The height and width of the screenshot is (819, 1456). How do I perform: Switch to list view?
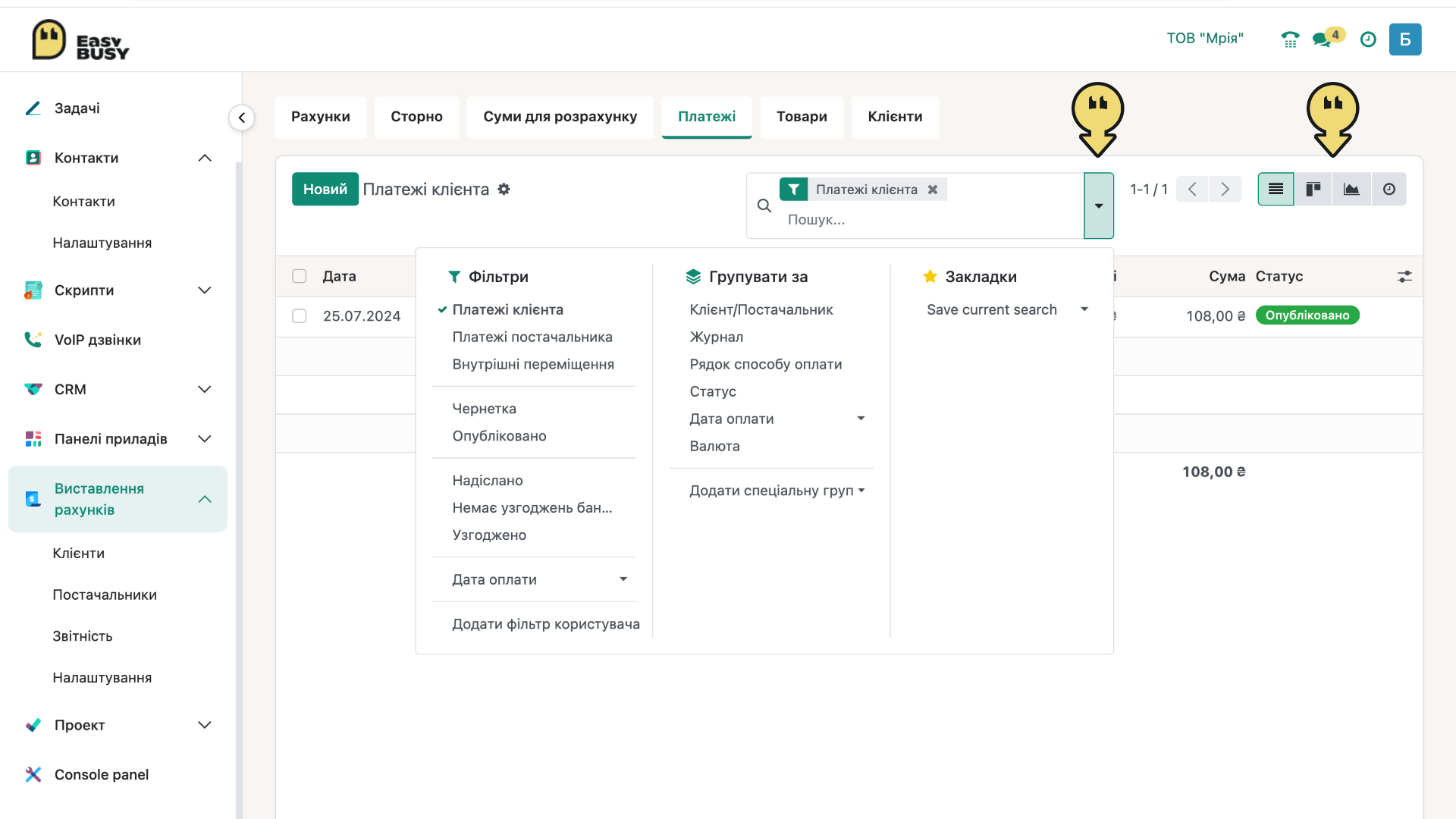point(1276,189)
